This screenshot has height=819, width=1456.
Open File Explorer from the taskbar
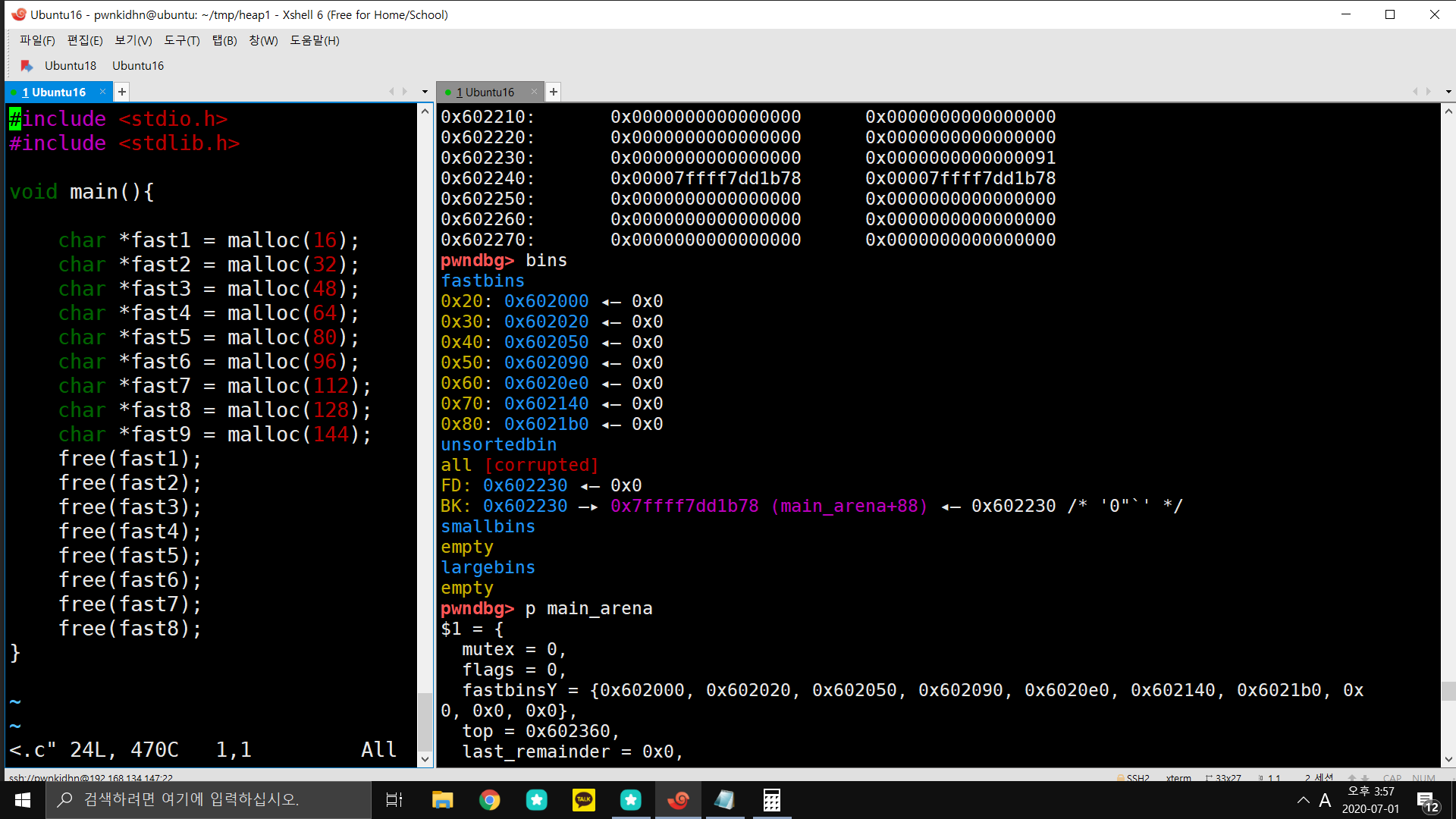442,800
